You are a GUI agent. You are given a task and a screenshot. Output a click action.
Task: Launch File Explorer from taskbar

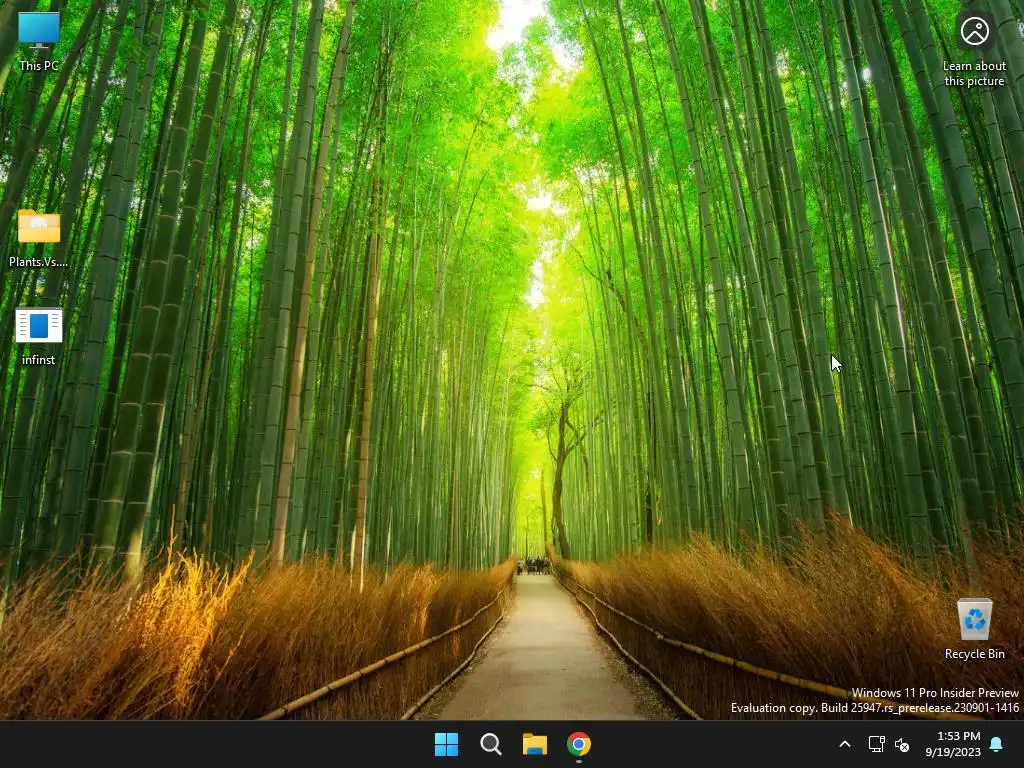(x=535, y=744)
